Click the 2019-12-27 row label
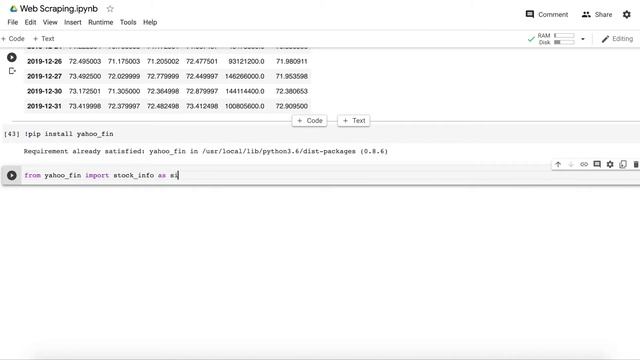The width and height of the screenshot is (640, 360). [x=44, y=76]
